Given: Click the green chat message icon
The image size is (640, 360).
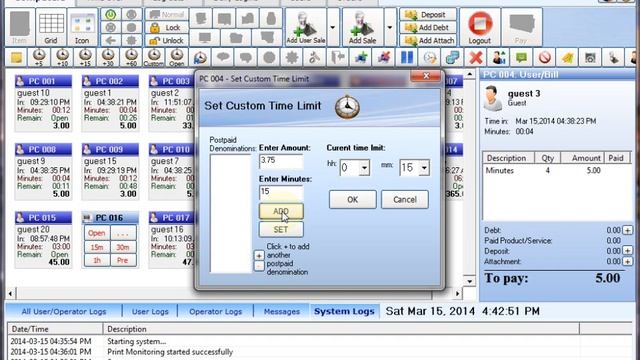Looking at the screenshot, I should 522,58.
